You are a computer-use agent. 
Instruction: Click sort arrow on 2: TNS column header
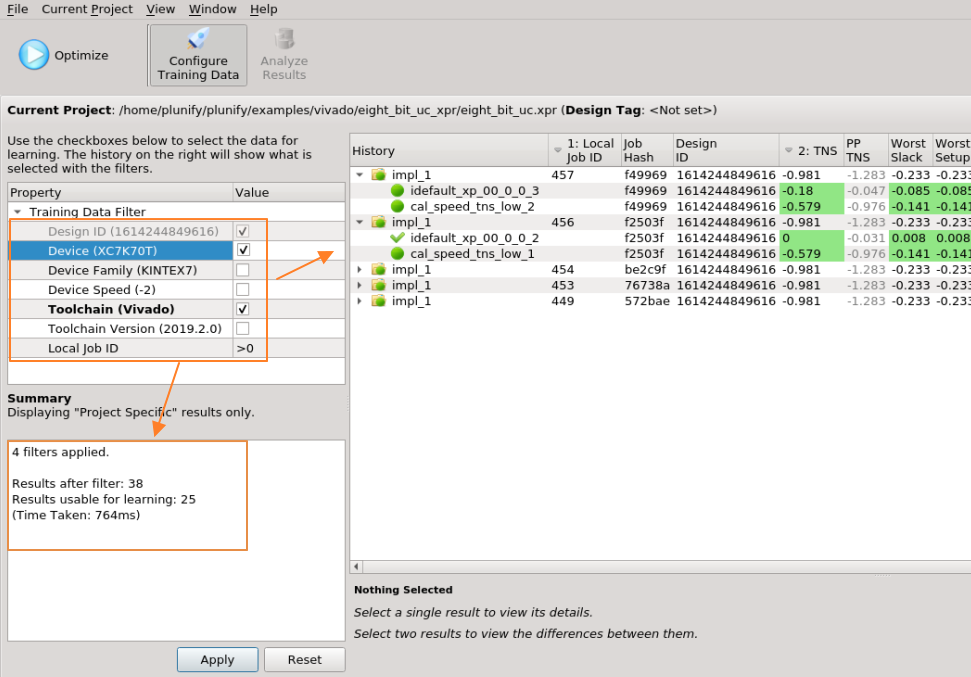pos(789,149)
